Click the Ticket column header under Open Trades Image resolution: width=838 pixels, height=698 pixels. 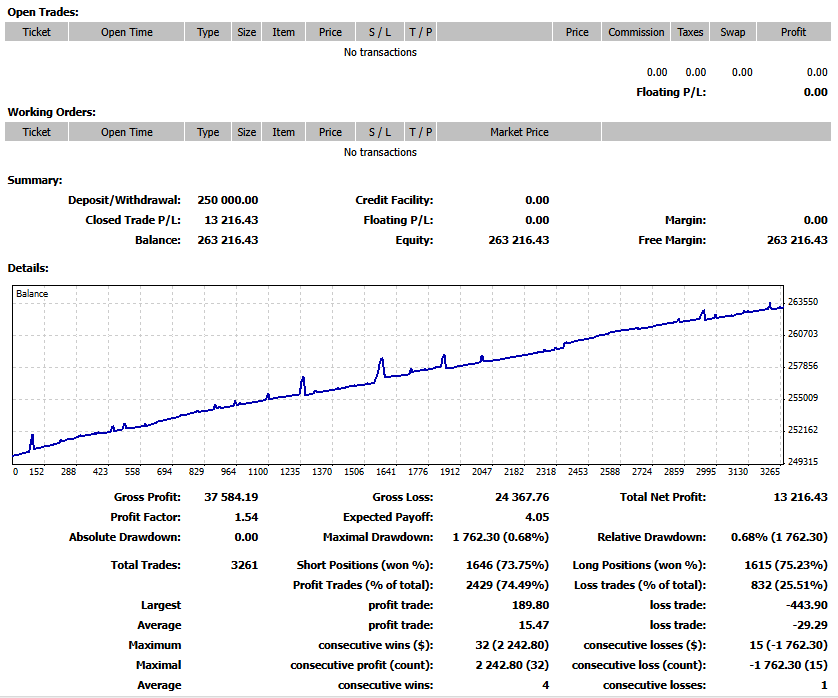37,32
